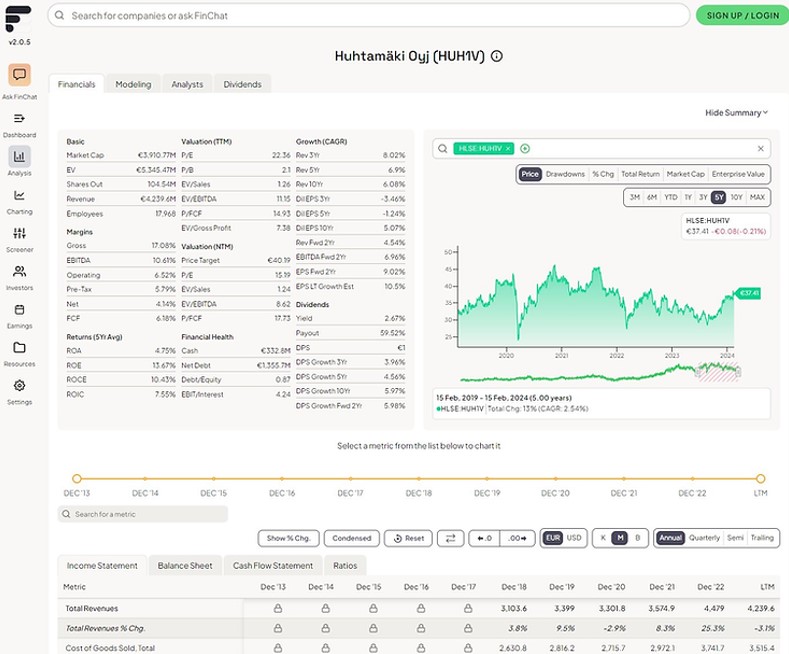Switch to Ratios tab

[345, 565]
